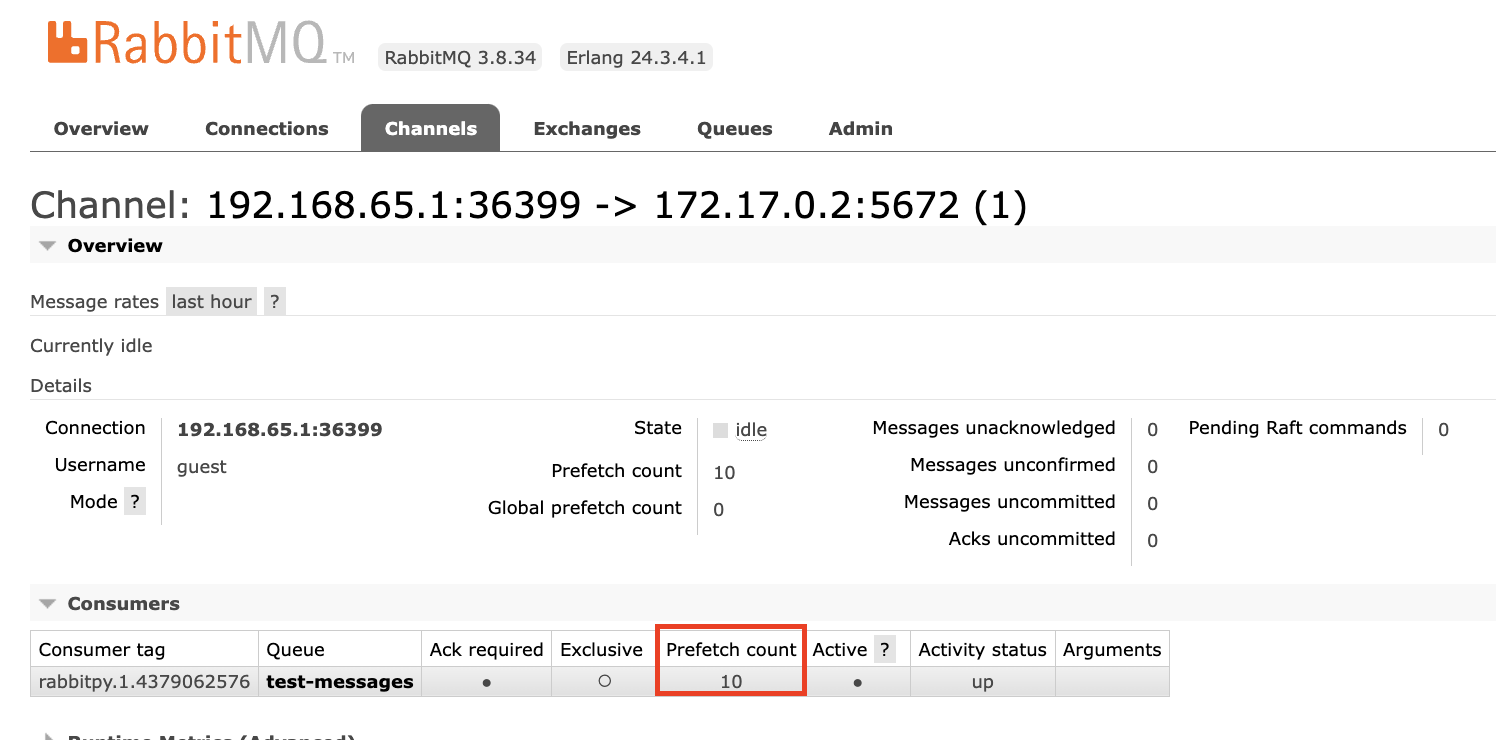Click the Exclusive column header

pyautogui.click(x=601, y=650)
